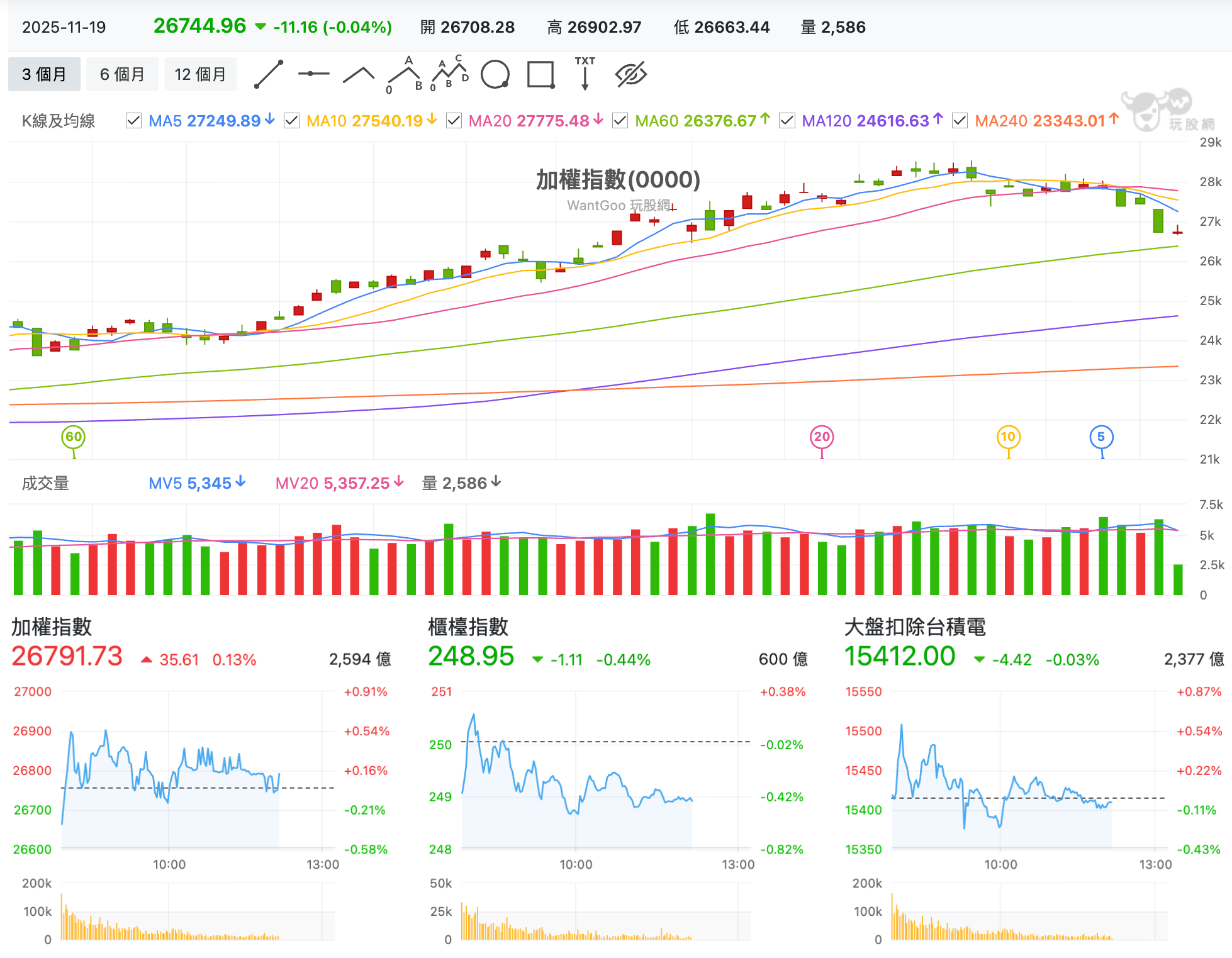Select the 3 個月 range tab

[44, 74]
